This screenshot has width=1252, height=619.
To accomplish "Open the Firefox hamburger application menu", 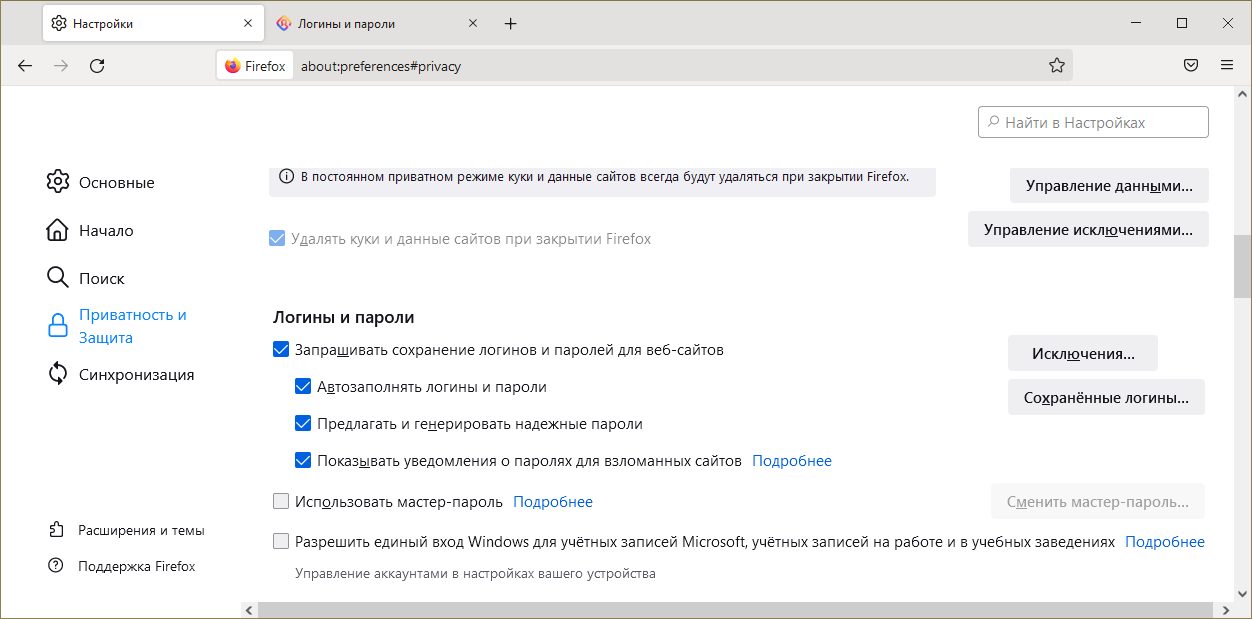I will (x=1227, y=66).
